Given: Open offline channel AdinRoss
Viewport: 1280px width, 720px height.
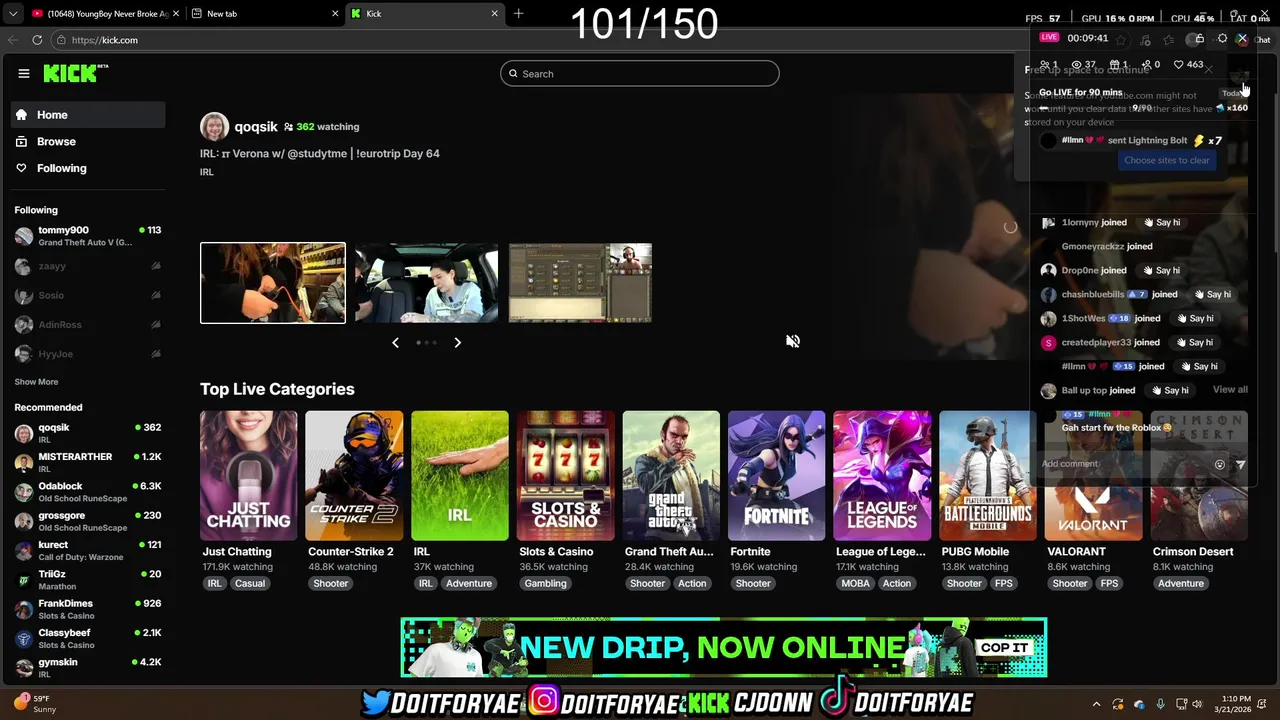Looking at the screenshot, I should coord(88,324).
